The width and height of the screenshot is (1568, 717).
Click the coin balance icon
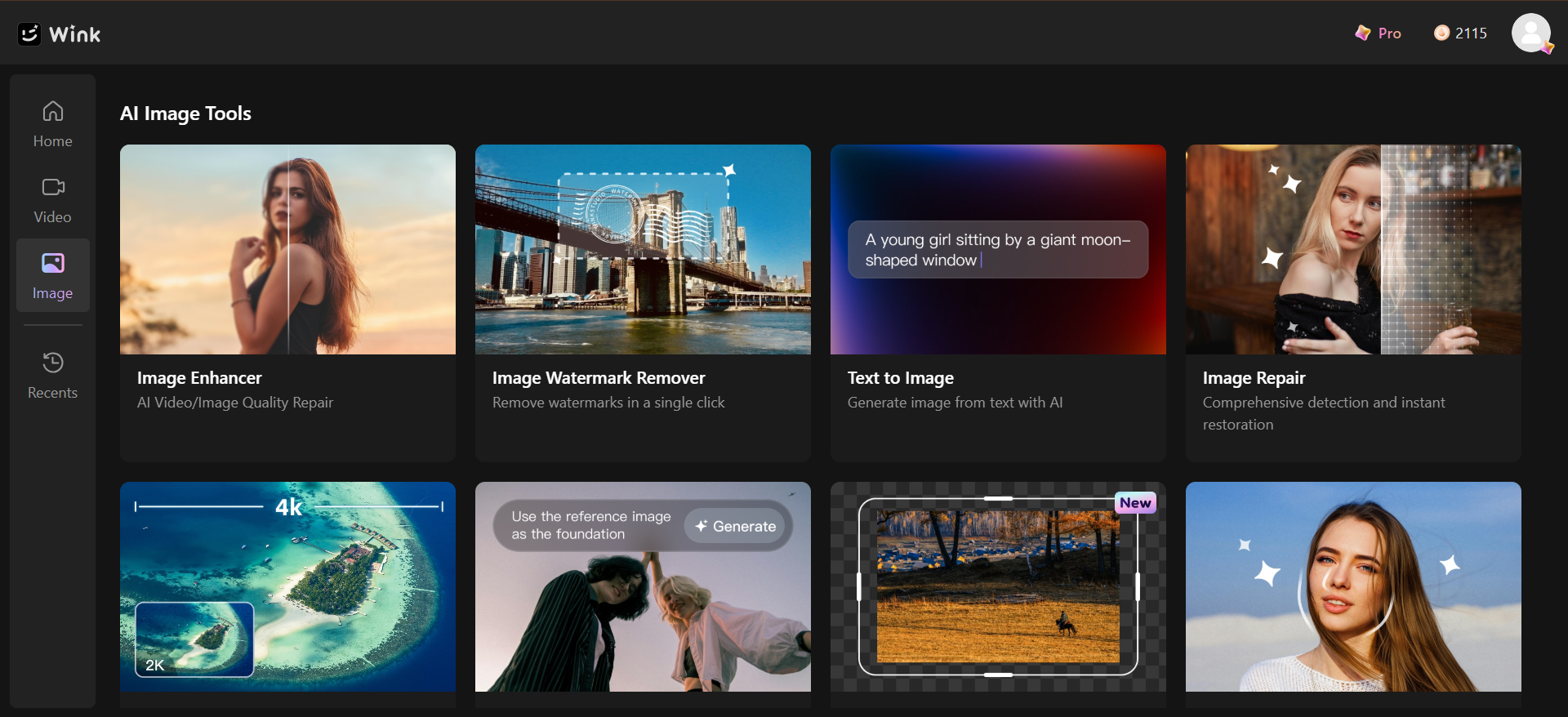tap(1441, 33)
